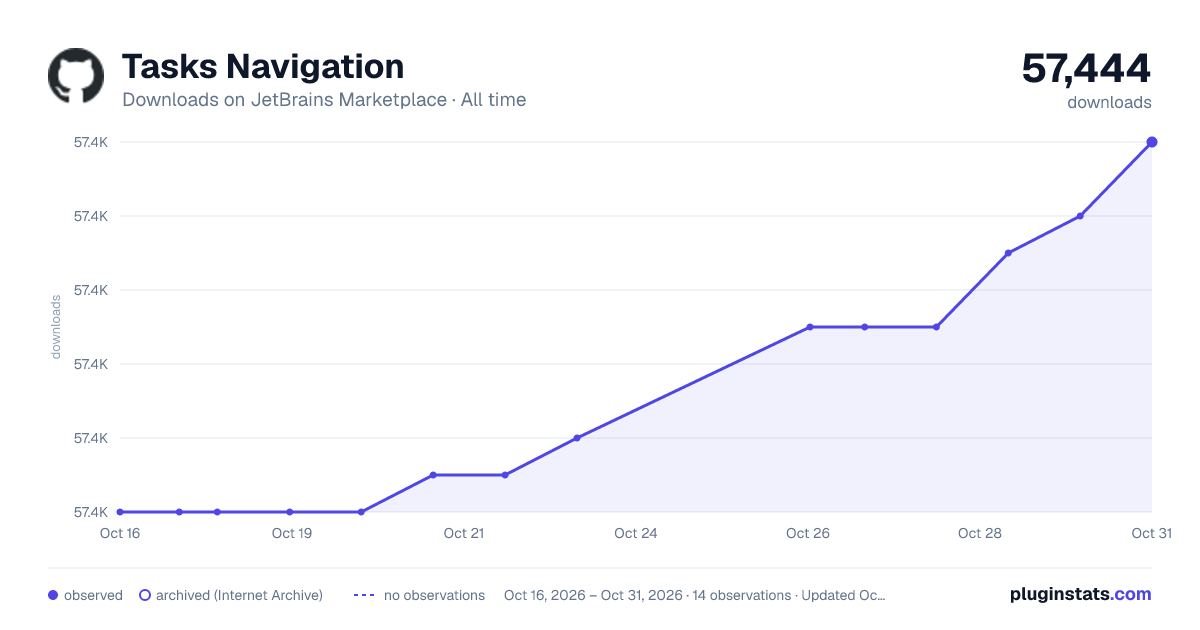Click the Oct 26 axis label

[808, 533]
